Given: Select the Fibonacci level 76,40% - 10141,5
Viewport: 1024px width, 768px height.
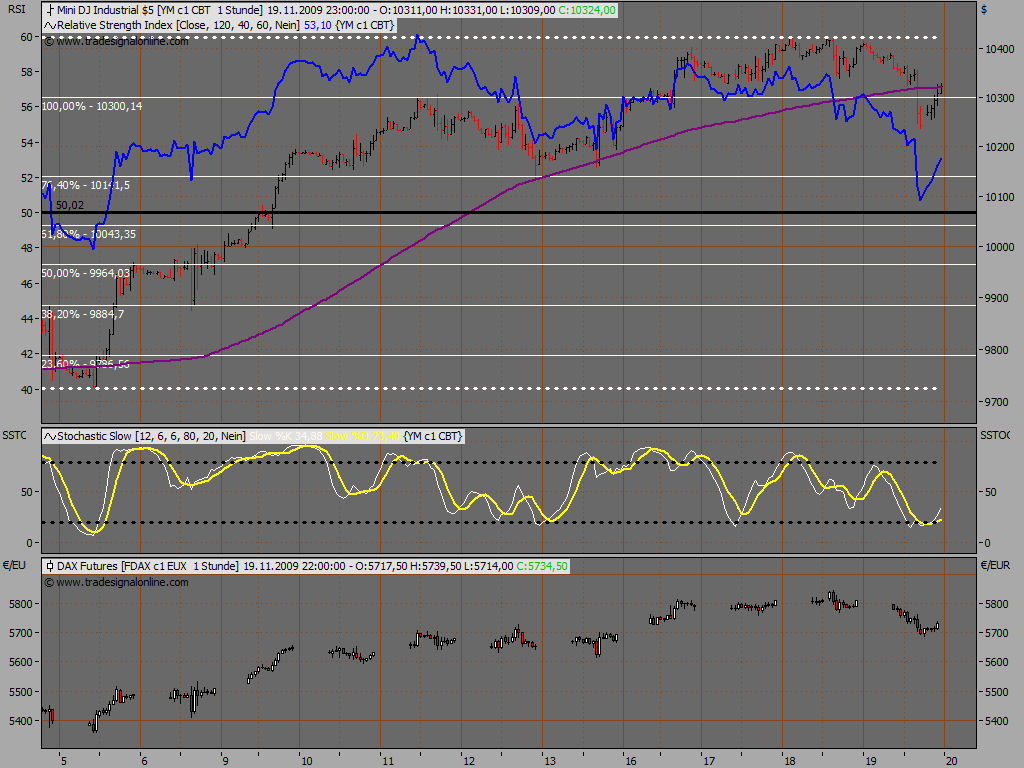Looking at the screenshot, I should 86,185.
